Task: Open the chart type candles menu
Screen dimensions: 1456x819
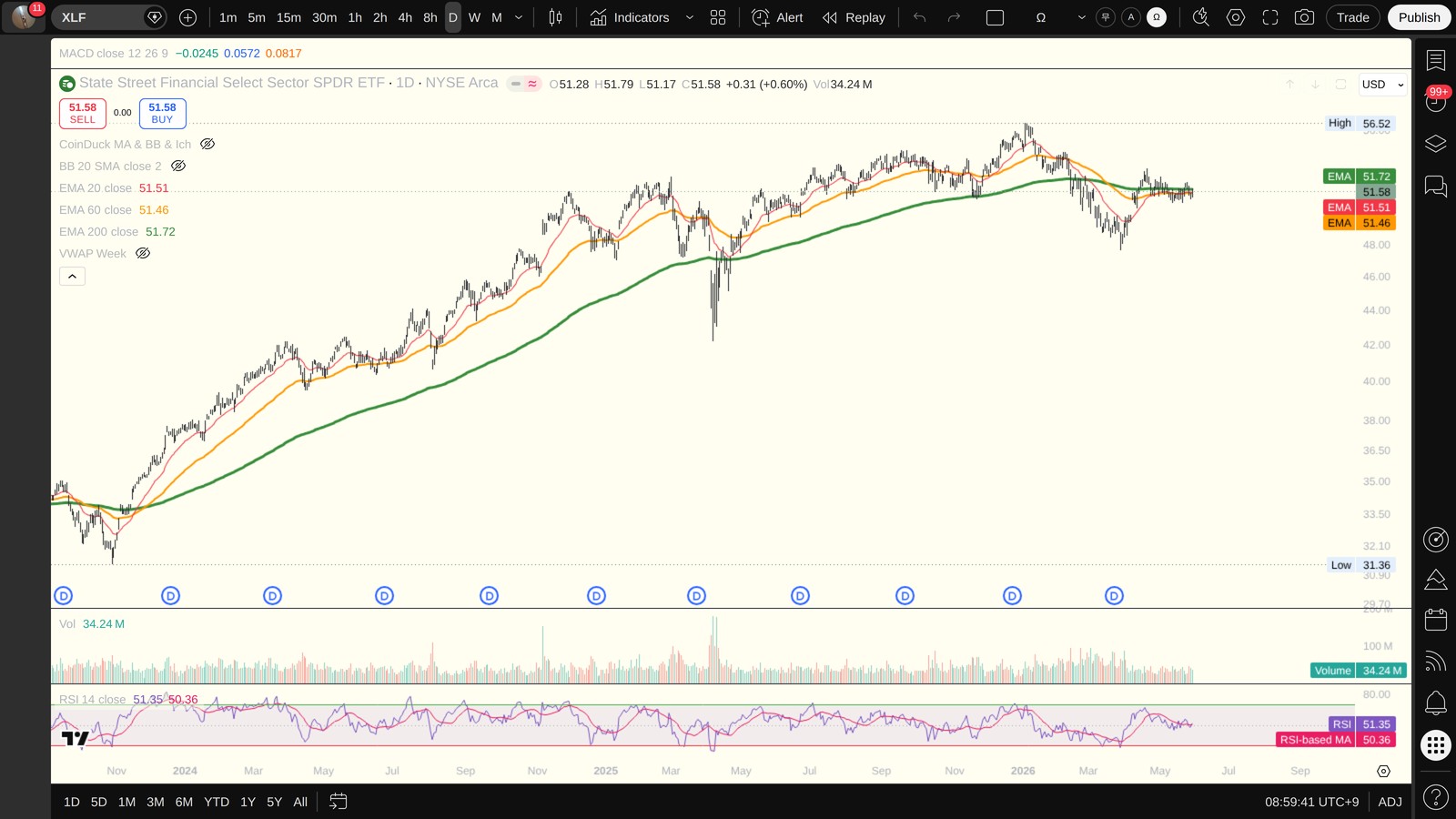Action: [555, 17]
